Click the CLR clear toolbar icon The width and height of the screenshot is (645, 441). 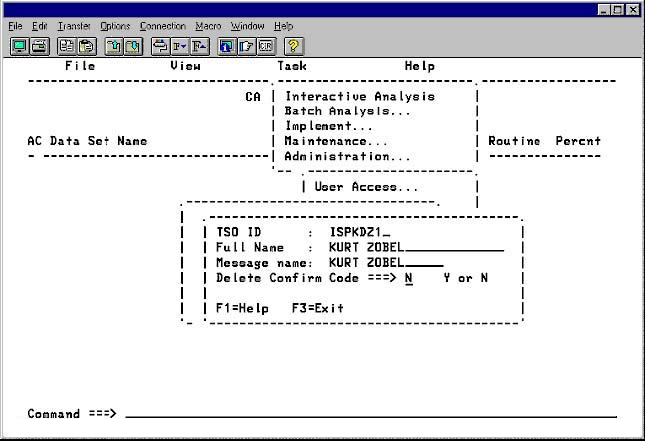pyautogui.click(x=267, y=46)
